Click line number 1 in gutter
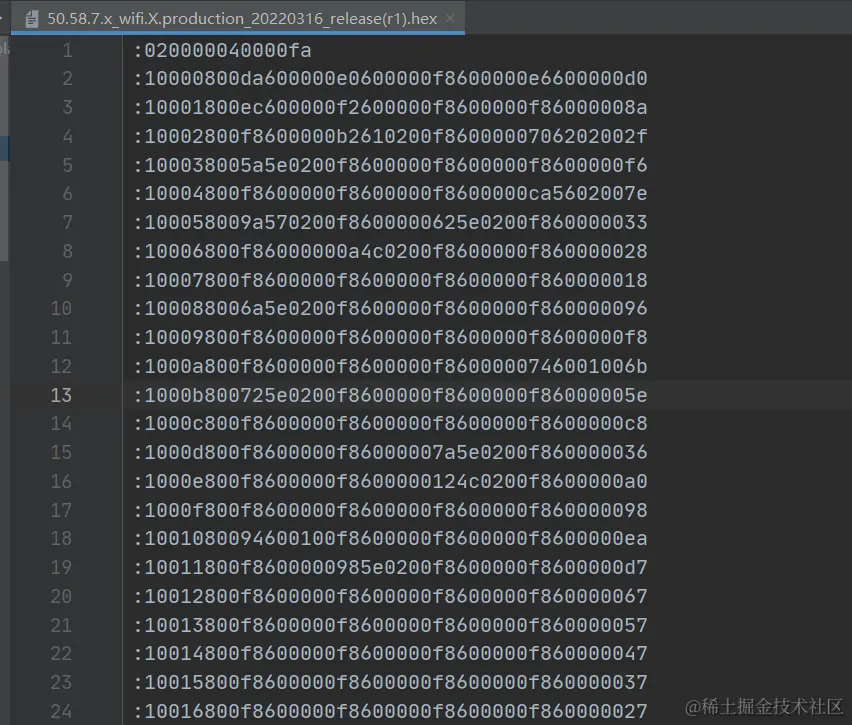Screen dimensions: 852x725 [x=67, y=51]
